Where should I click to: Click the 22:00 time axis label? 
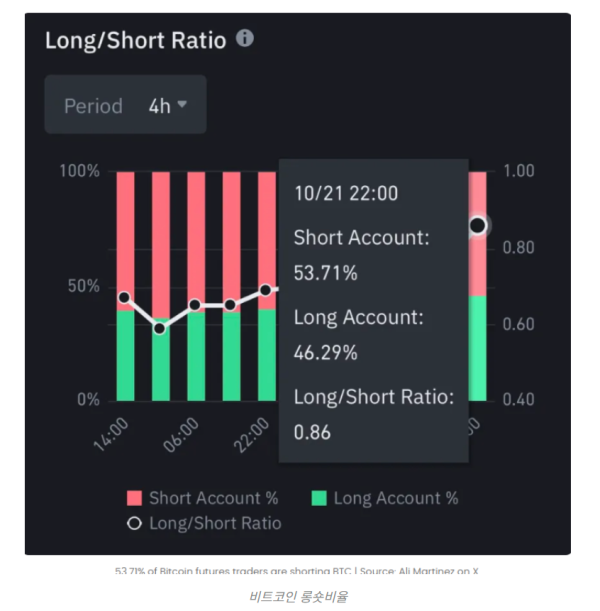(x=251, y=434)
